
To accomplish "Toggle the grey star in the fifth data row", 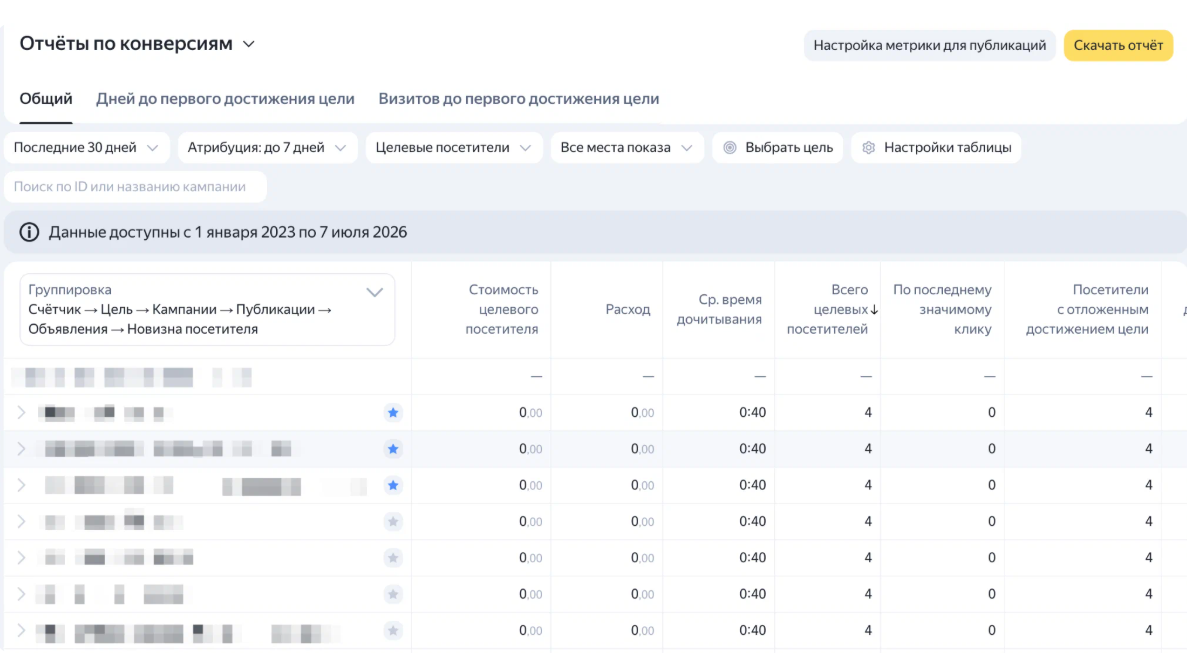I will [393, 558].
